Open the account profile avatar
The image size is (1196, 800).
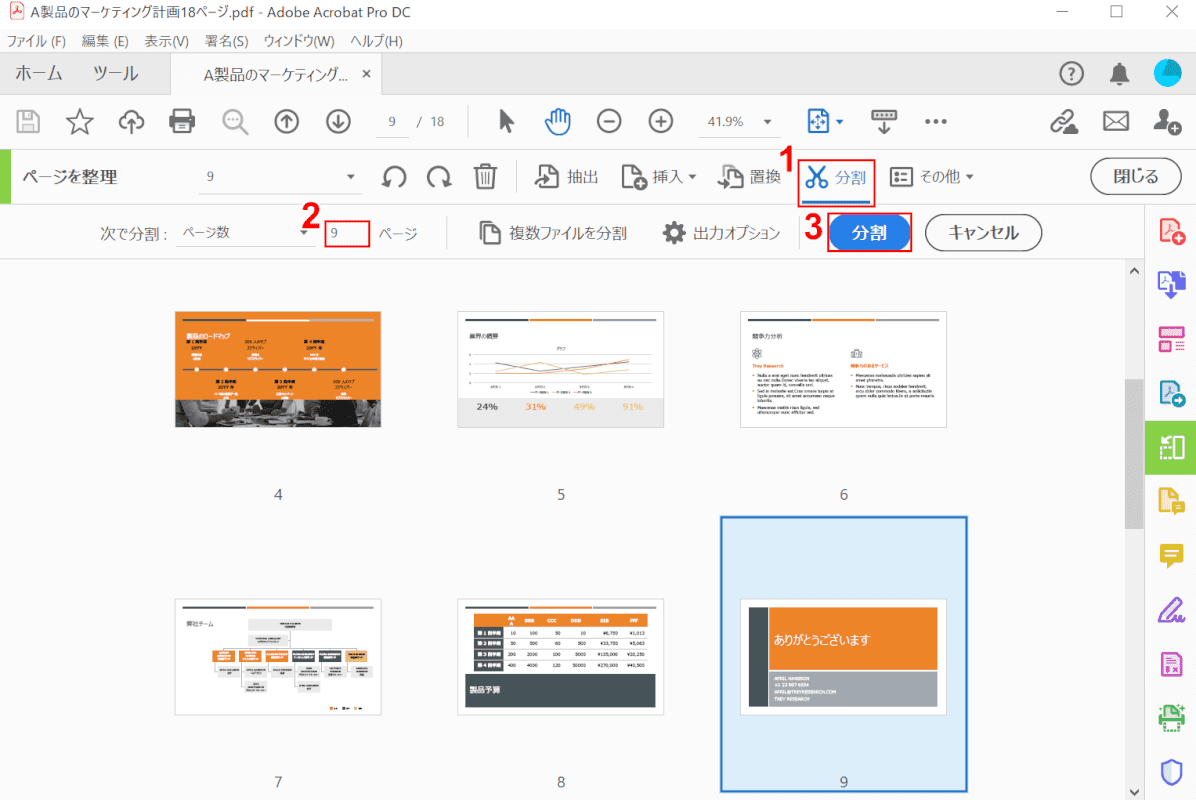coord(1168,73)
